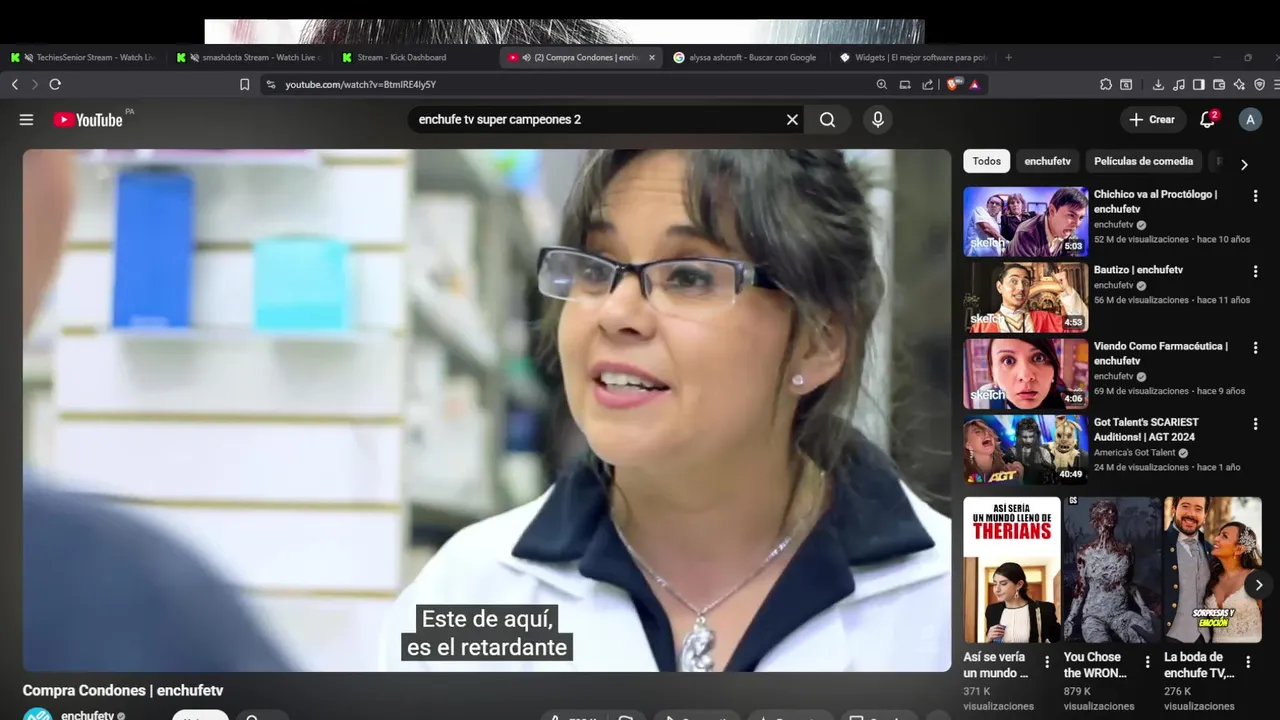
Task: Select the enchufetv filter chip
Action: (x=1047, y=161)
